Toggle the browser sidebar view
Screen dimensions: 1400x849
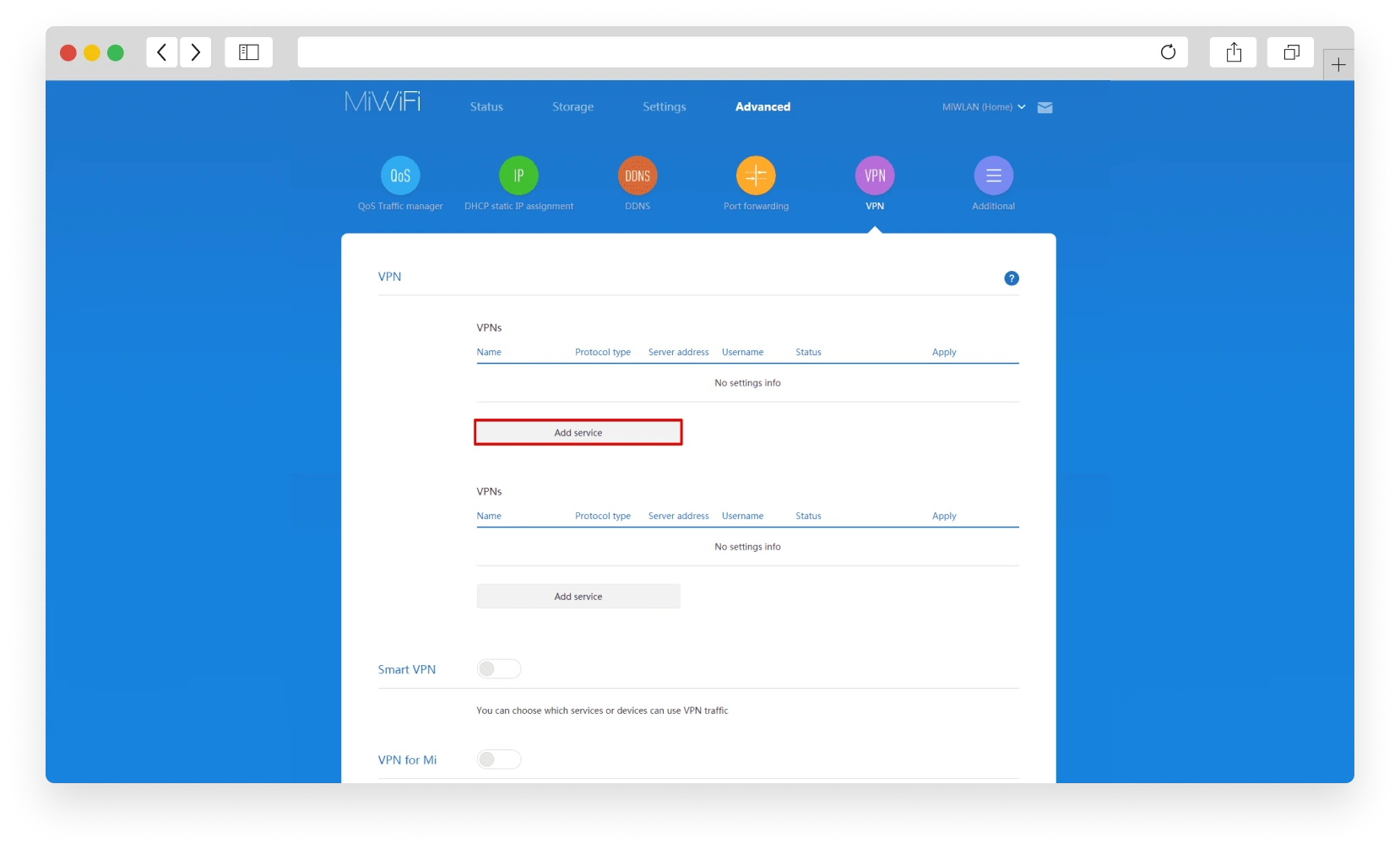pyautogui.click(x=247, y=52)
